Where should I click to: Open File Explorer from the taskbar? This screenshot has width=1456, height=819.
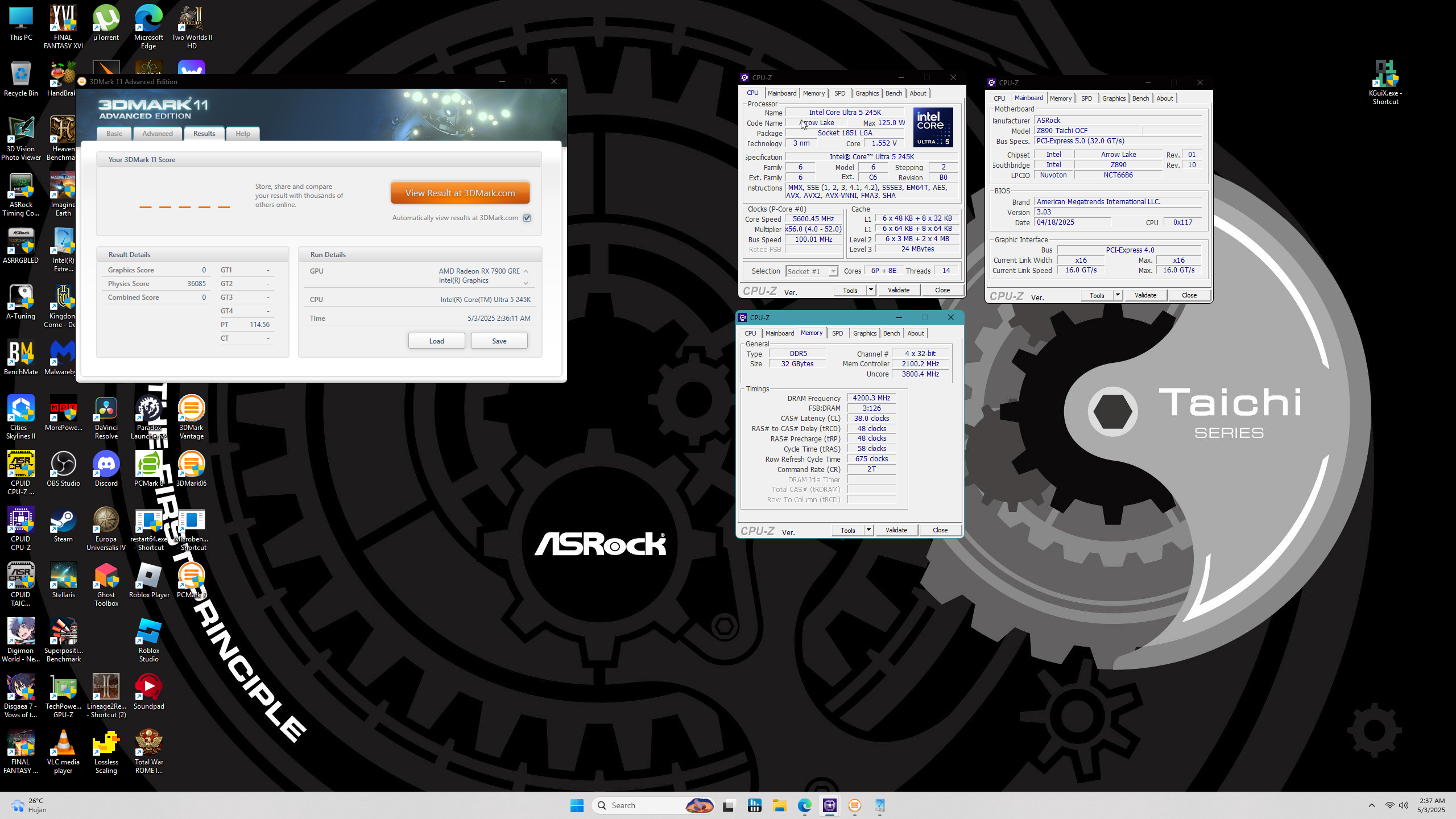coord(779,805)
